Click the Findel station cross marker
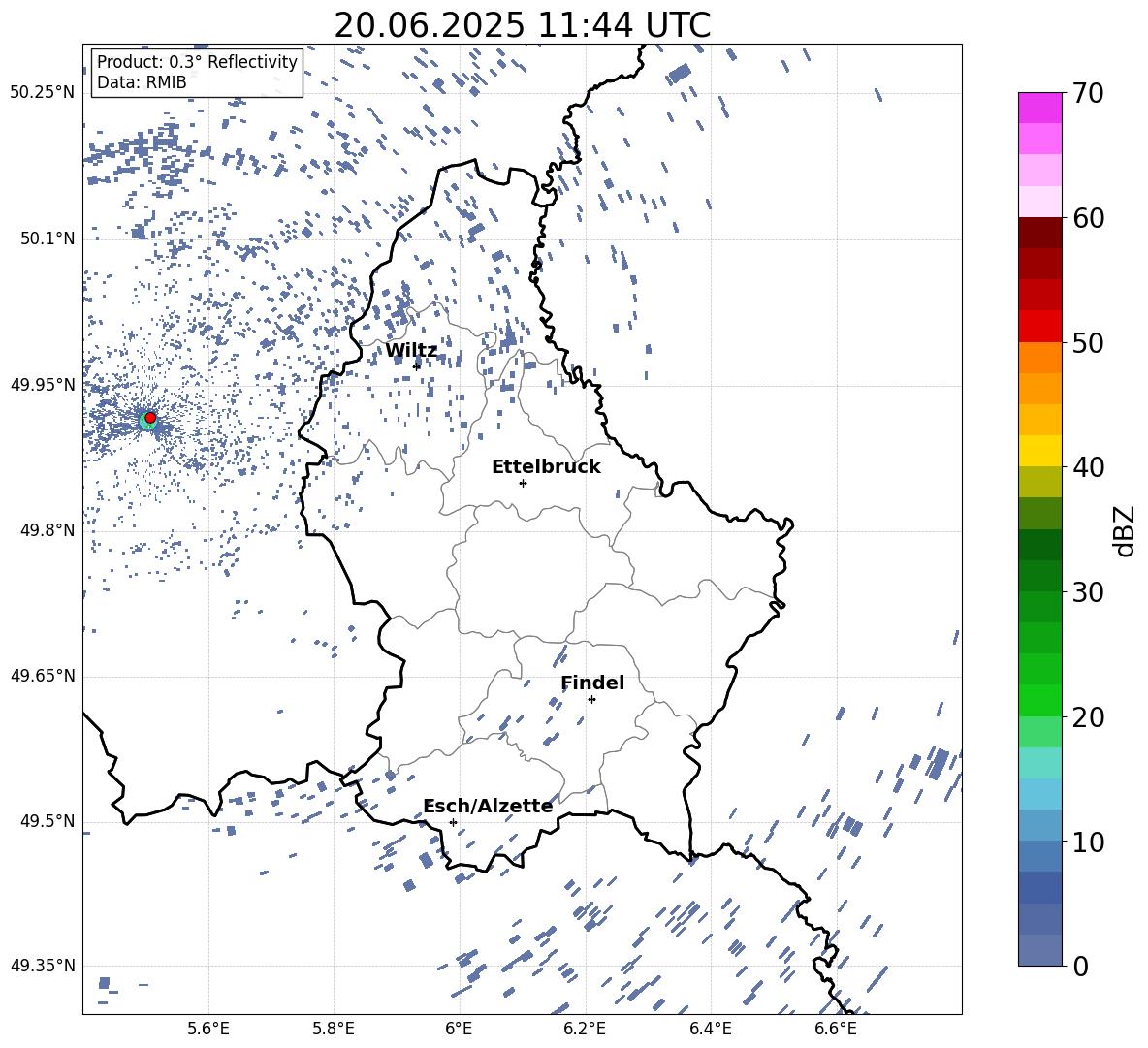This screenshot has width=1148, height=1048. pyautogui.click(x=591, y=700)
